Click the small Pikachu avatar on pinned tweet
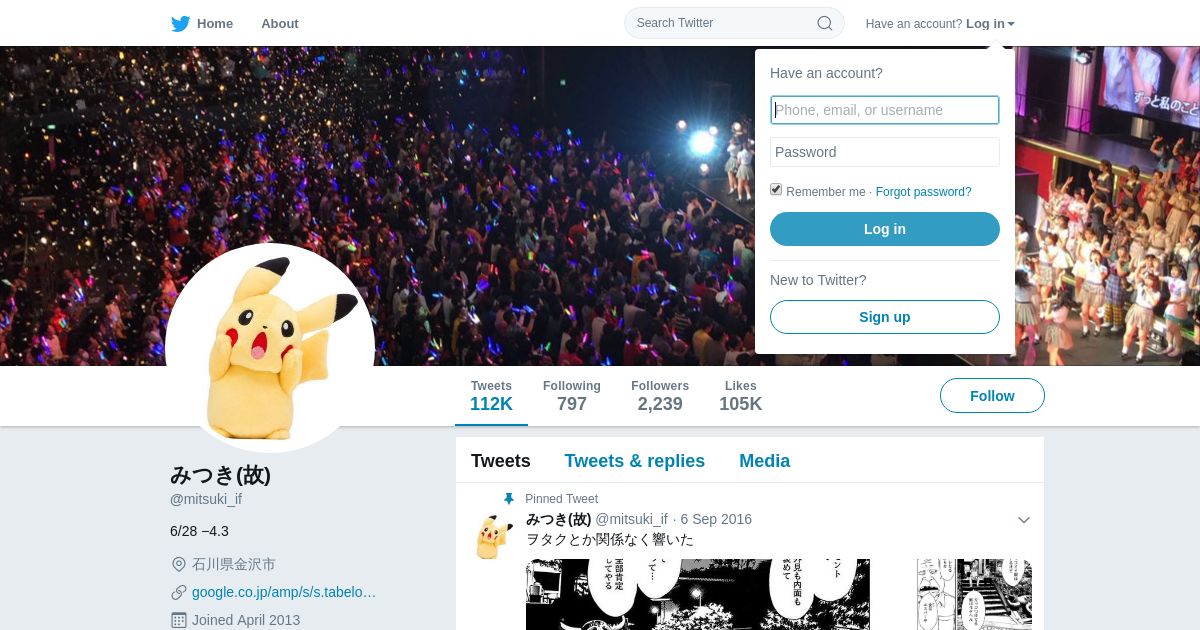Screen dimensions: 1200x630 (494, 537)
